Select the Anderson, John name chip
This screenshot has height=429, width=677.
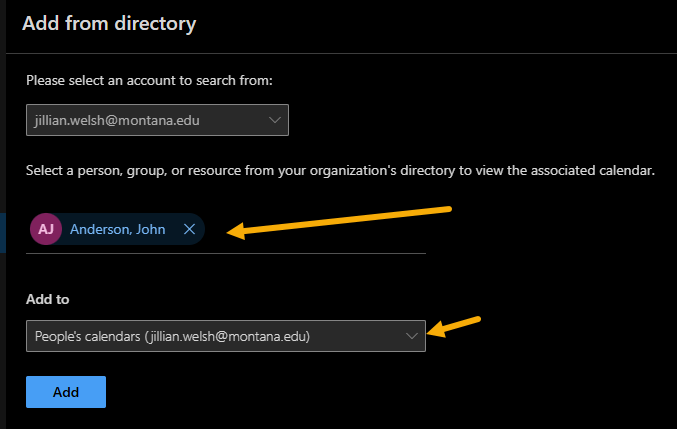(x=117, y=229)
